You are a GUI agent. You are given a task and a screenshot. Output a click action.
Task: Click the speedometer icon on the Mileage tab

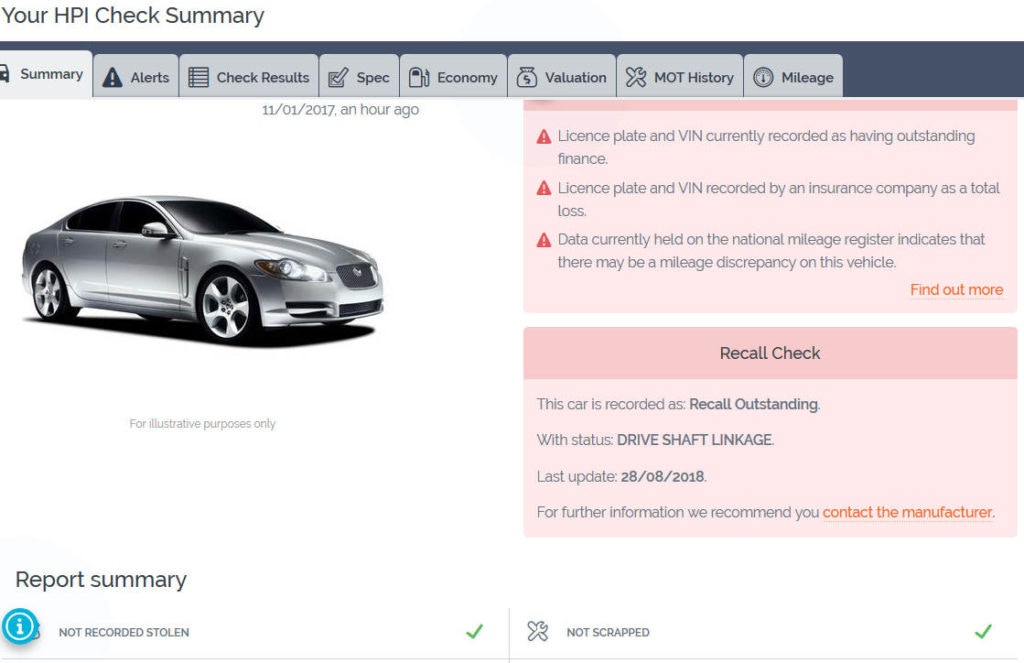(762, 74)
